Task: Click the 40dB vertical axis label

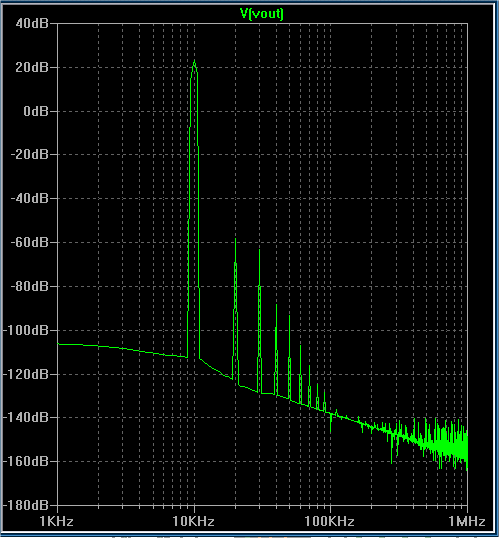Action: click(x=32, y=24)
